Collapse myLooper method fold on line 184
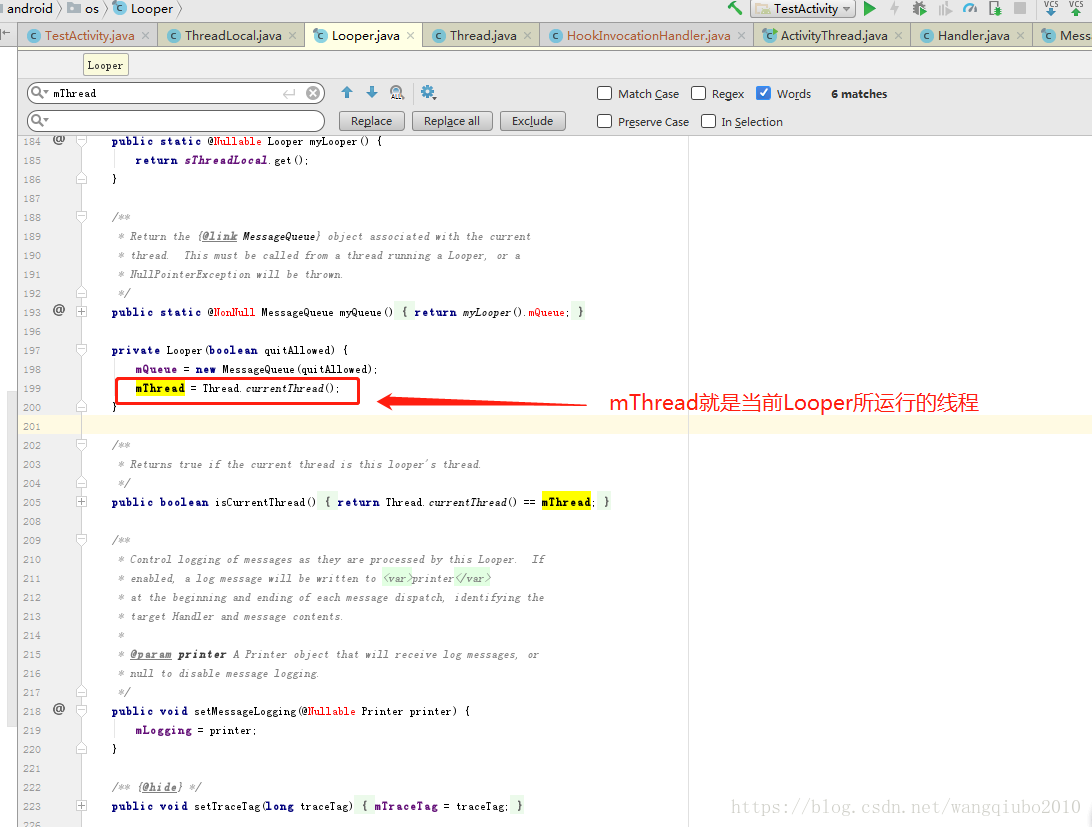 (x=81, y=141)
